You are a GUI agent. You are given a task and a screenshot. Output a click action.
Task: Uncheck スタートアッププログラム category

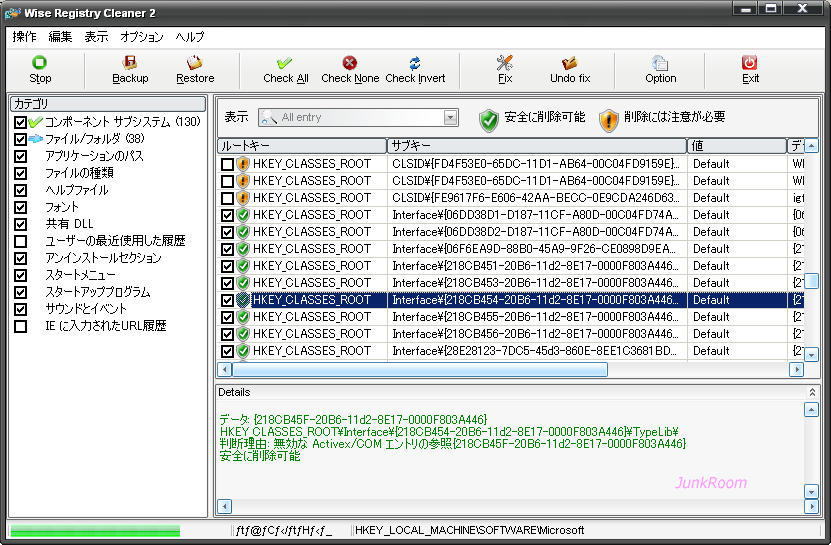[x=20, y=292]
